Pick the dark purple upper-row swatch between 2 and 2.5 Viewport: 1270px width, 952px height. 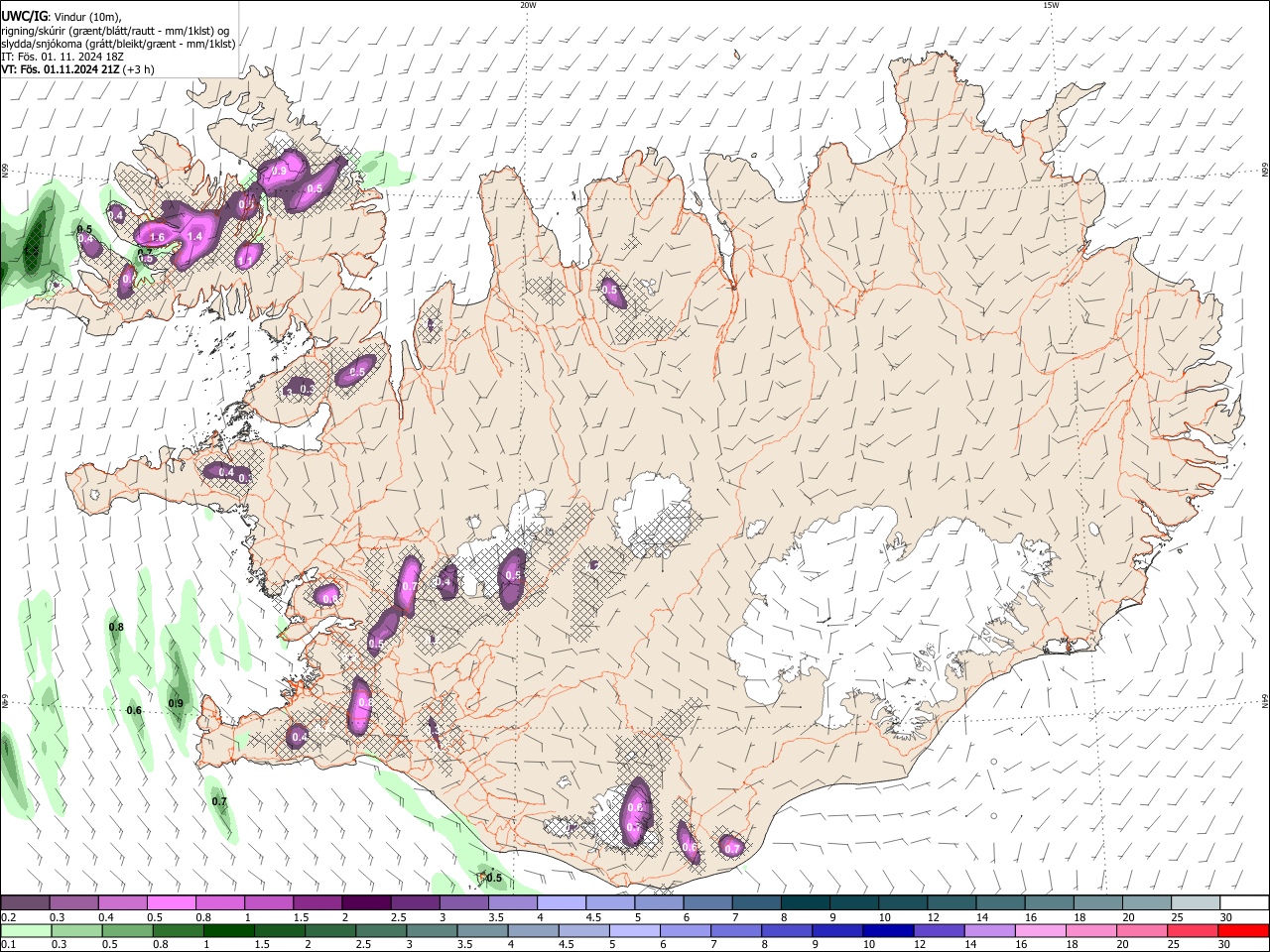366,902
